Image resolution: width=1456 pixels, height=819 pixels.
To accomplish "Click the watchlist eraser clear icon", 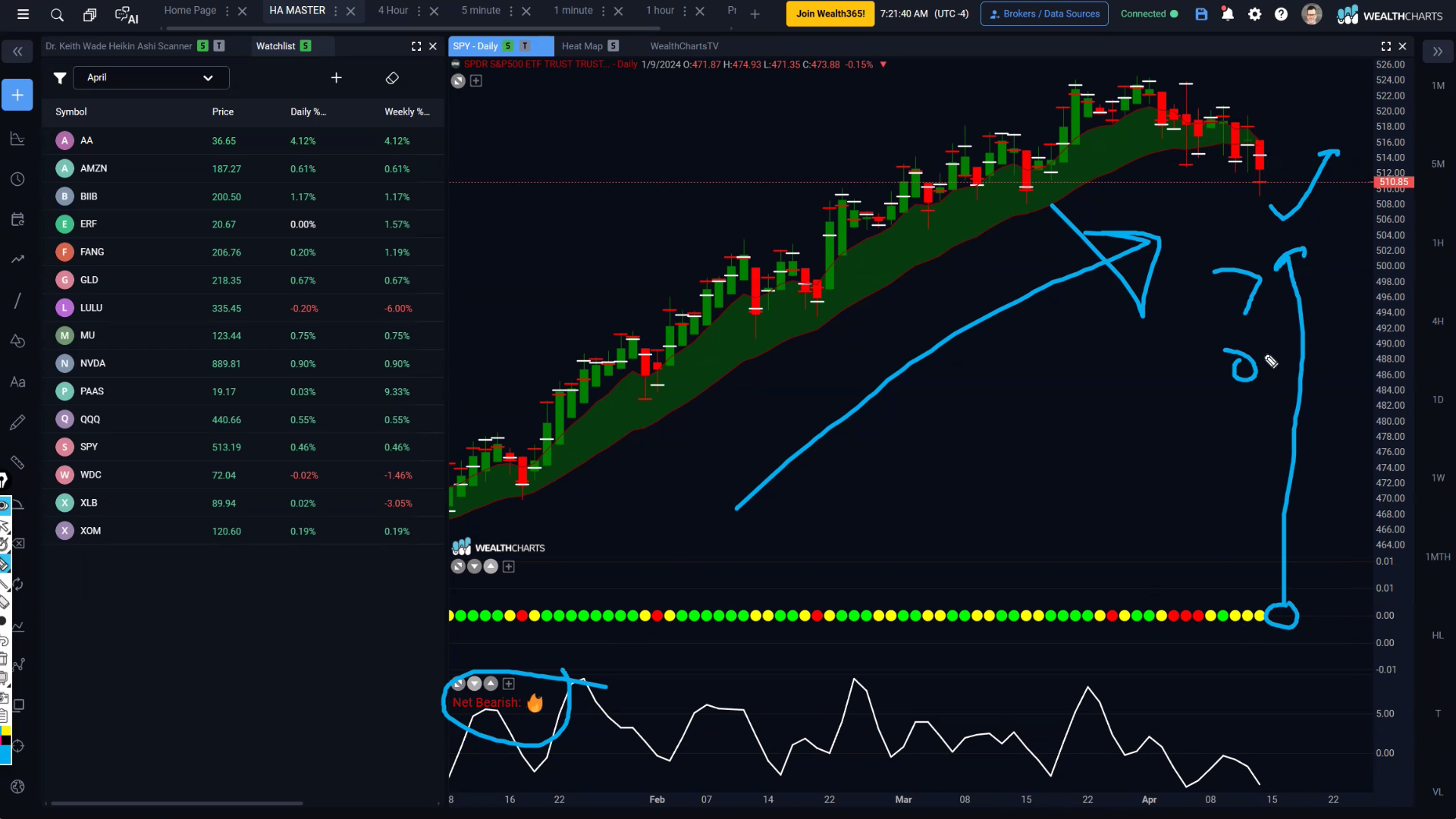I will pyautogui.click(x=392, y=77).
